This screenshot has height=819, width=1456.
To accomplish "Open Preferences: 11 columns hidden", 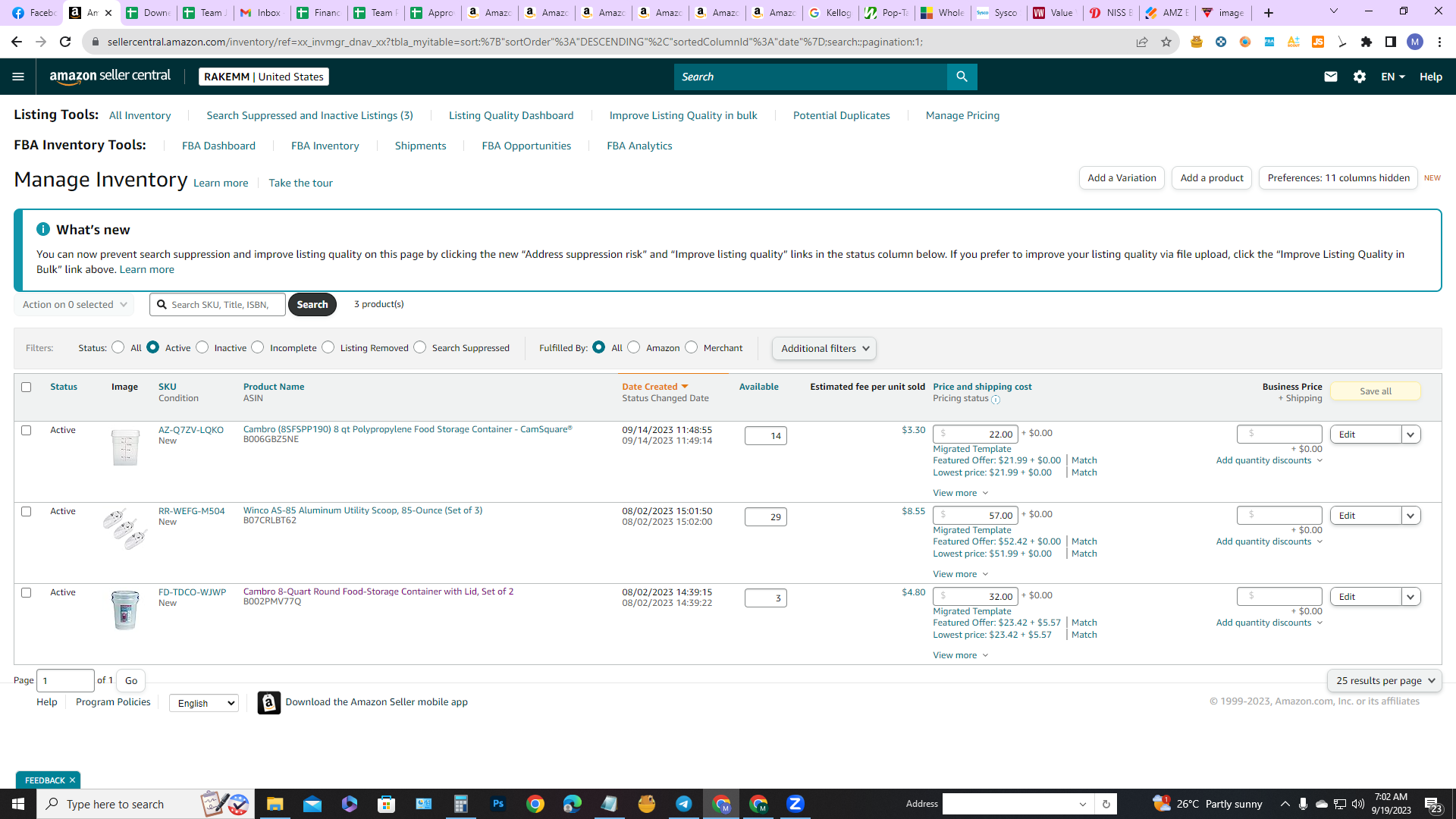I will [1338, 177].
